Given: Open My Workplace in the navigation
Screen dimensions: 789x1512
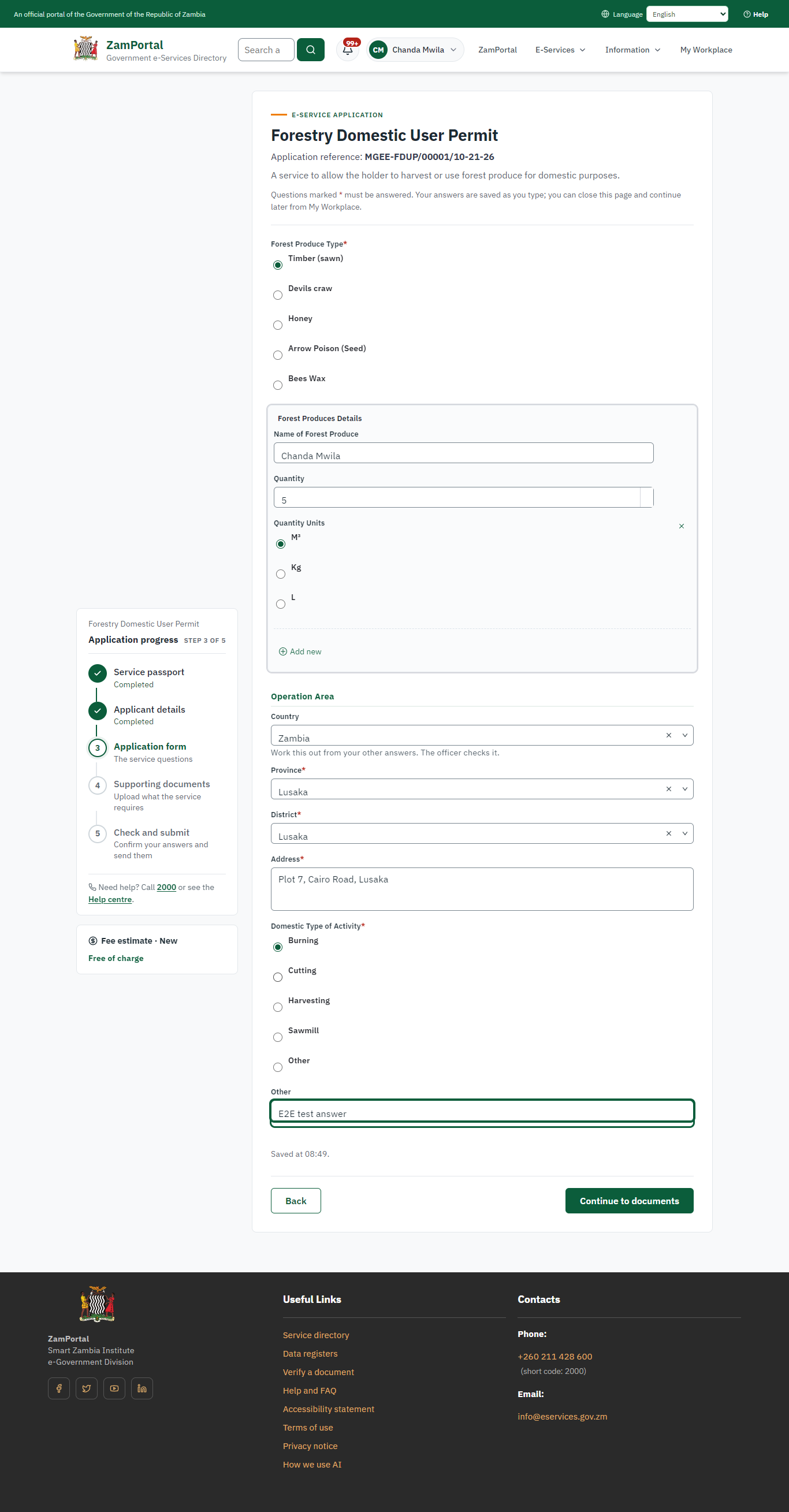Looking at the screenshot, I should pos(706,50).
